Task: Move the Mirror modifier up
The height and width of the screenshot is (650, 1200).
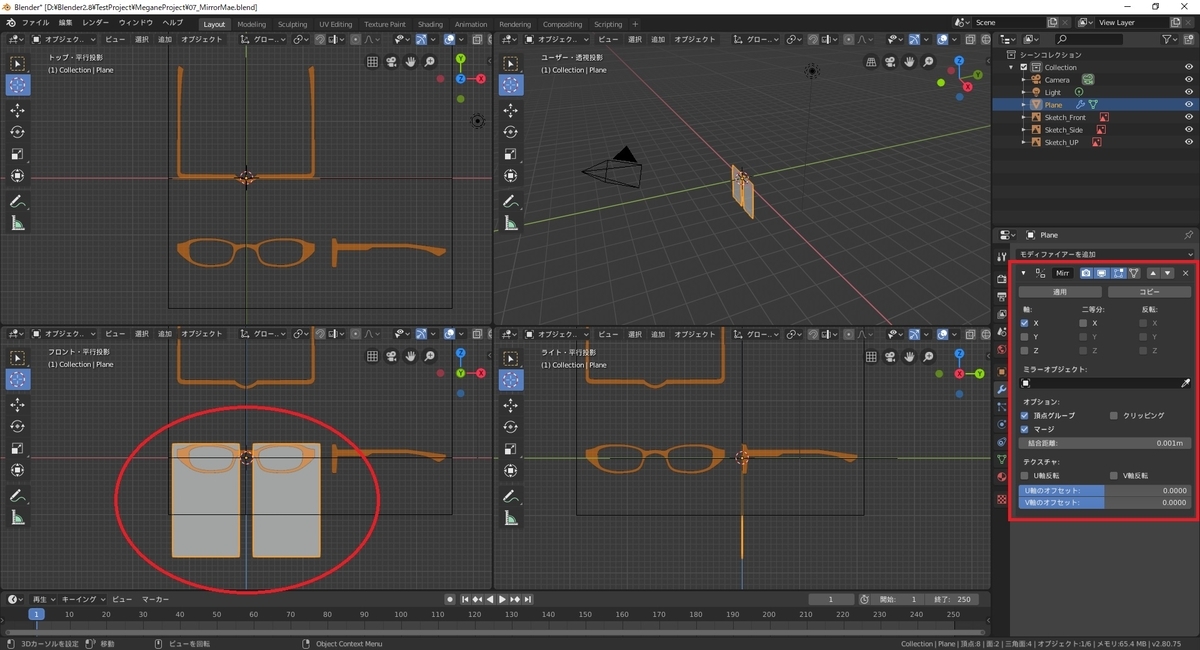Action: tap(1153, 273)
